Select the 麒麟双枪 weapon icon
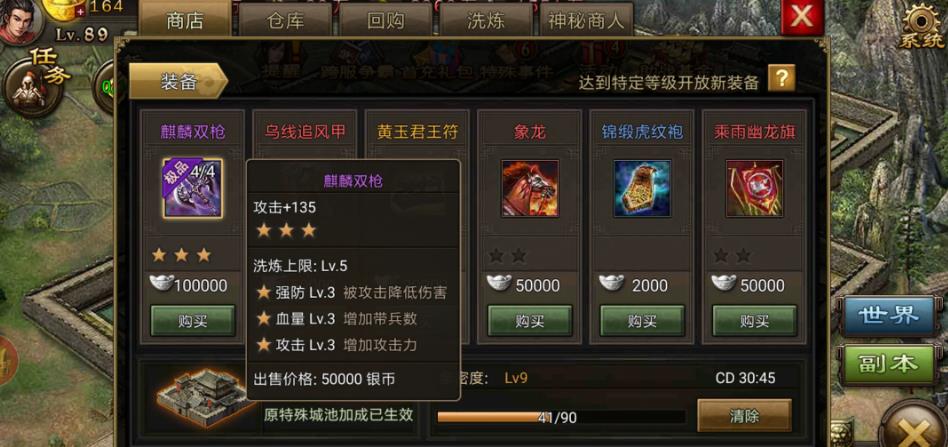 192,188
